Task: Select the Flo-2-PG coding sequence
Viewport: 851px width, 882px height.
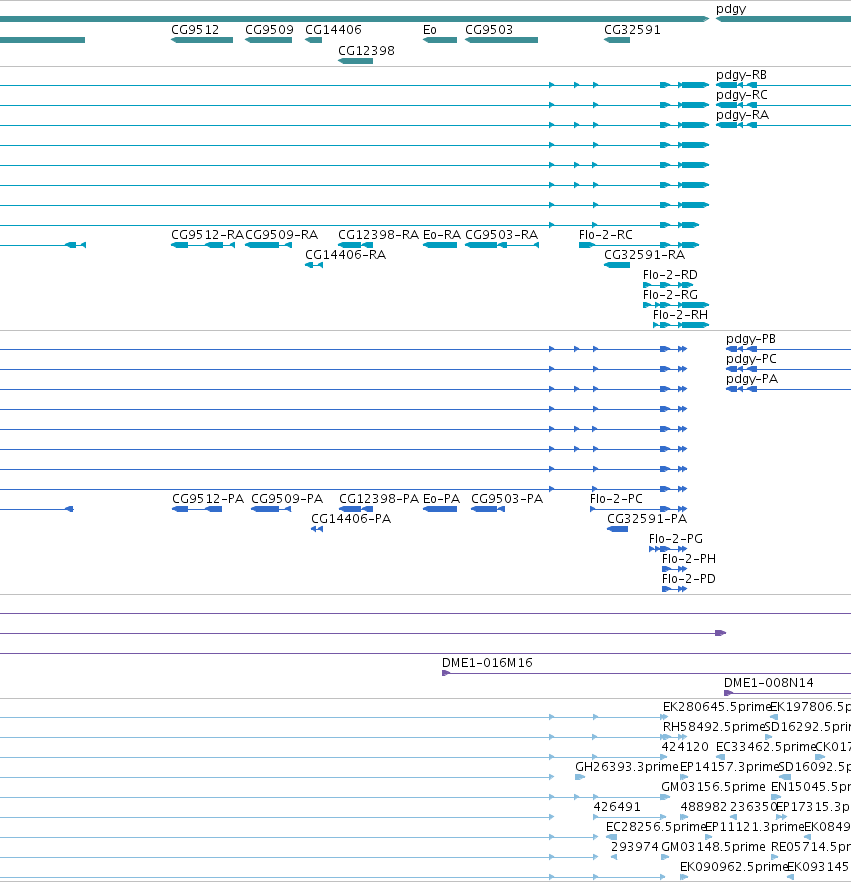Action: [x=668, y=549]
